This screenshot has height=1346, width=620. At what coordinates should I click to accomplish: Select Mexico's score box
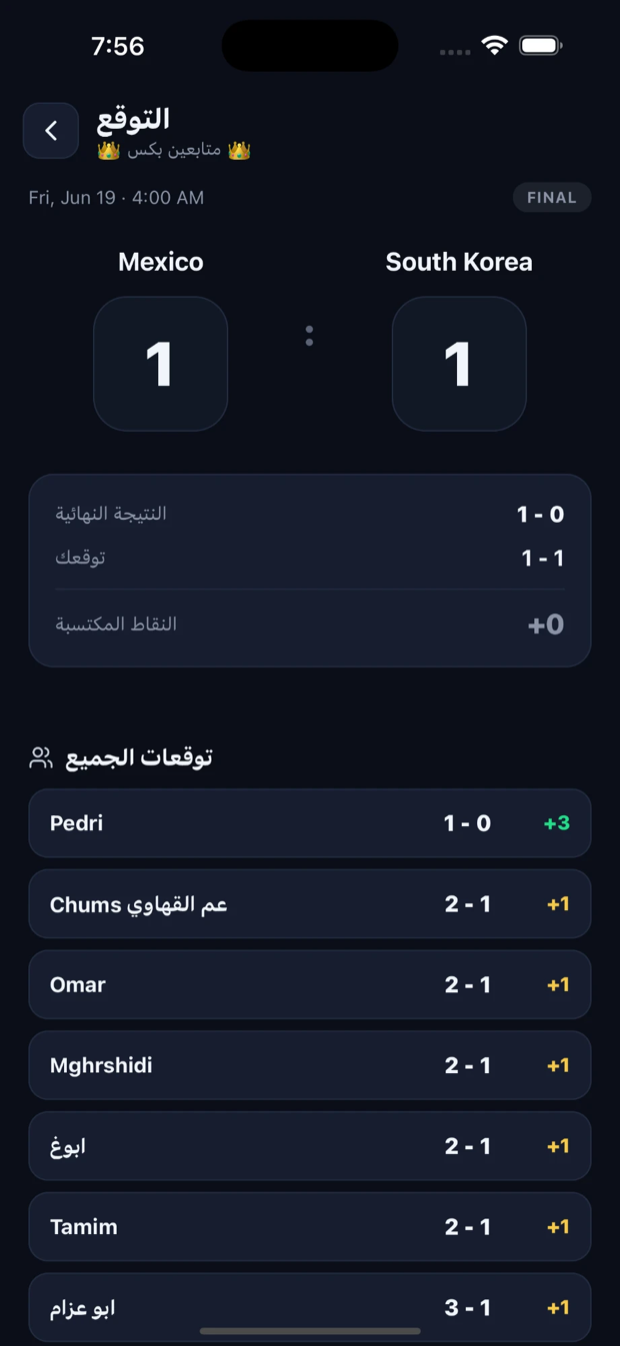(x=161, y=364)
